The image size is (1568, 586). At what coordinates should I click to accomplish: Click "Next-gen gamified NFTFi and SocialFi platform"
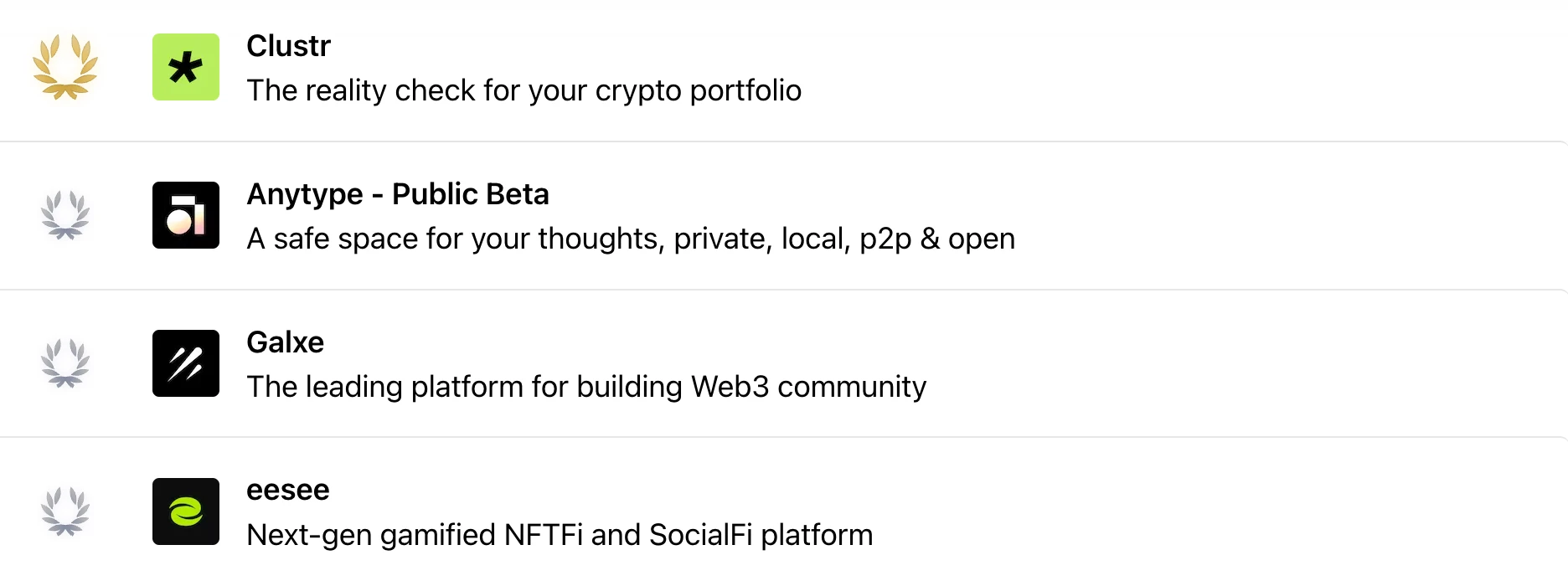coord(560,535)
